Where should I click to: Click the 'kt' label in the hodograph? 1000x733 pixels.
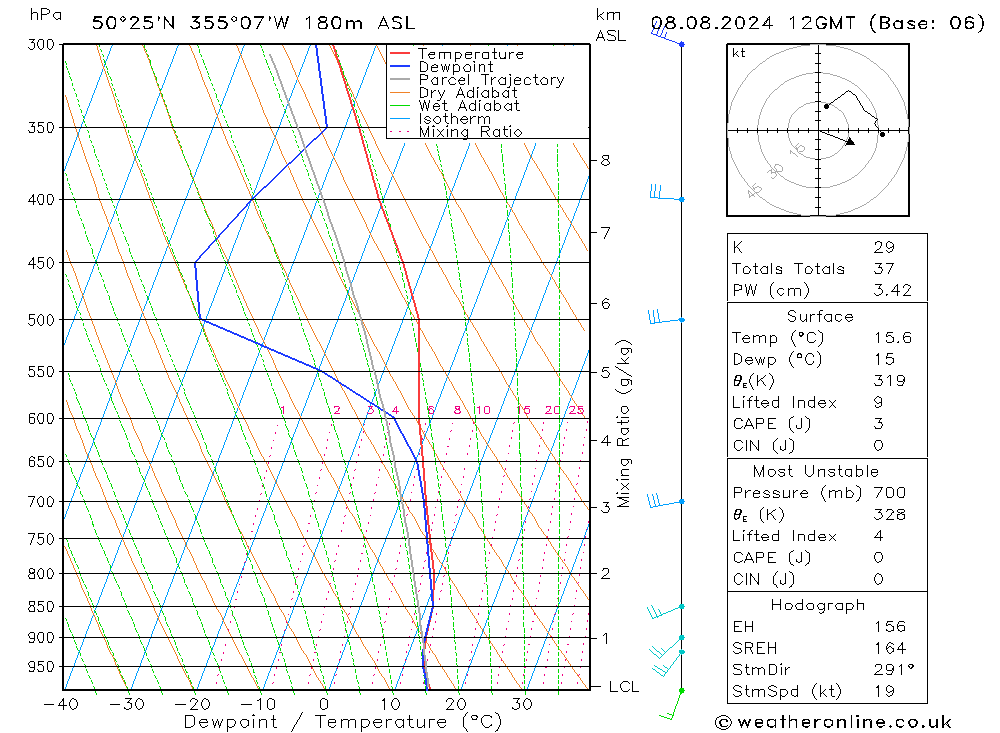(x=739, y=53)
